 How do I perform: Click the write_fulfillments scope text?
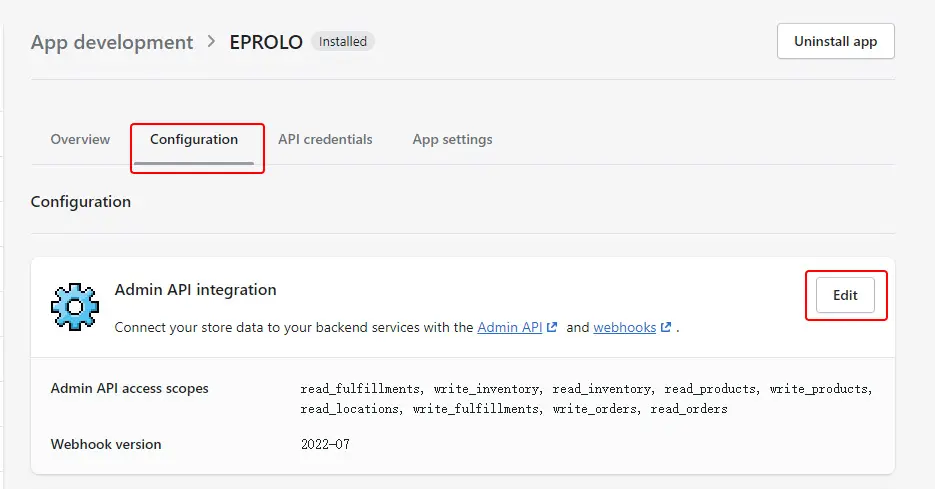[476, 409]
